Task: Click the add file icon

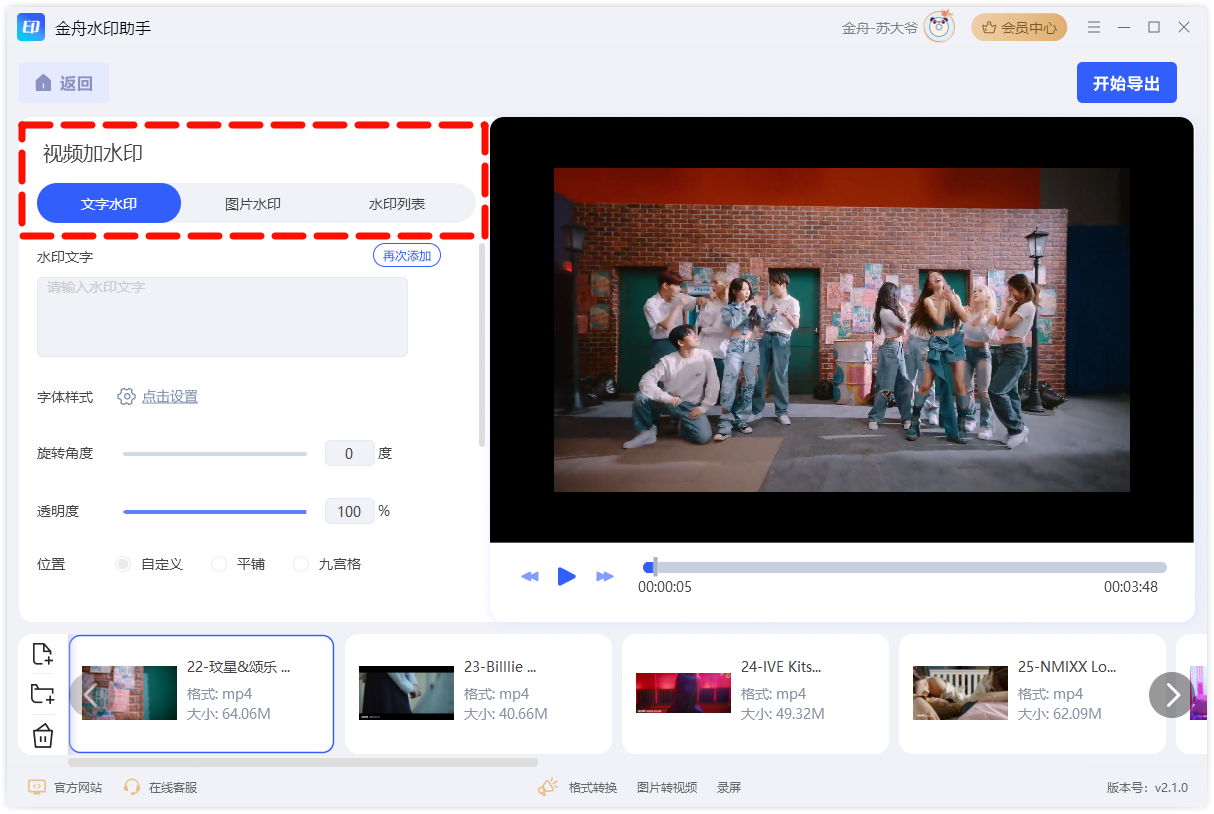Action: pyautogui.click(x=42, y=654)
